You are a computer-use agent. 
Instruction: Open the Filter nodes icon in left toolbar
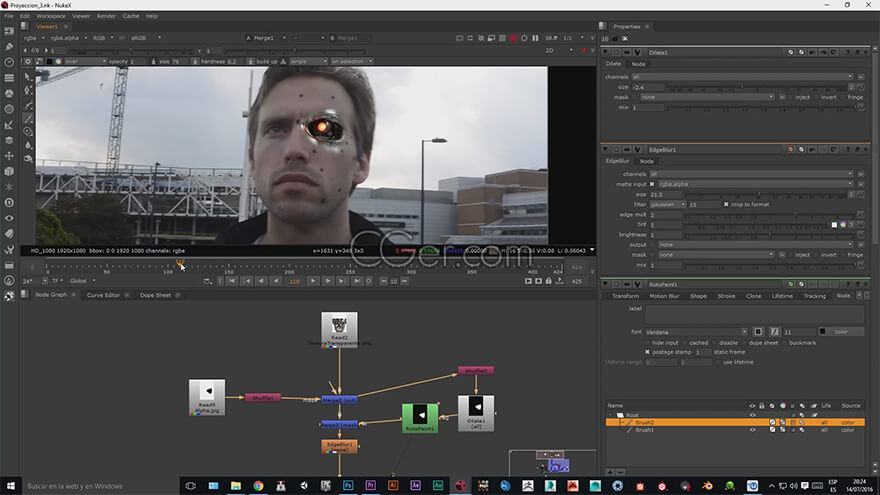point(9,109)
